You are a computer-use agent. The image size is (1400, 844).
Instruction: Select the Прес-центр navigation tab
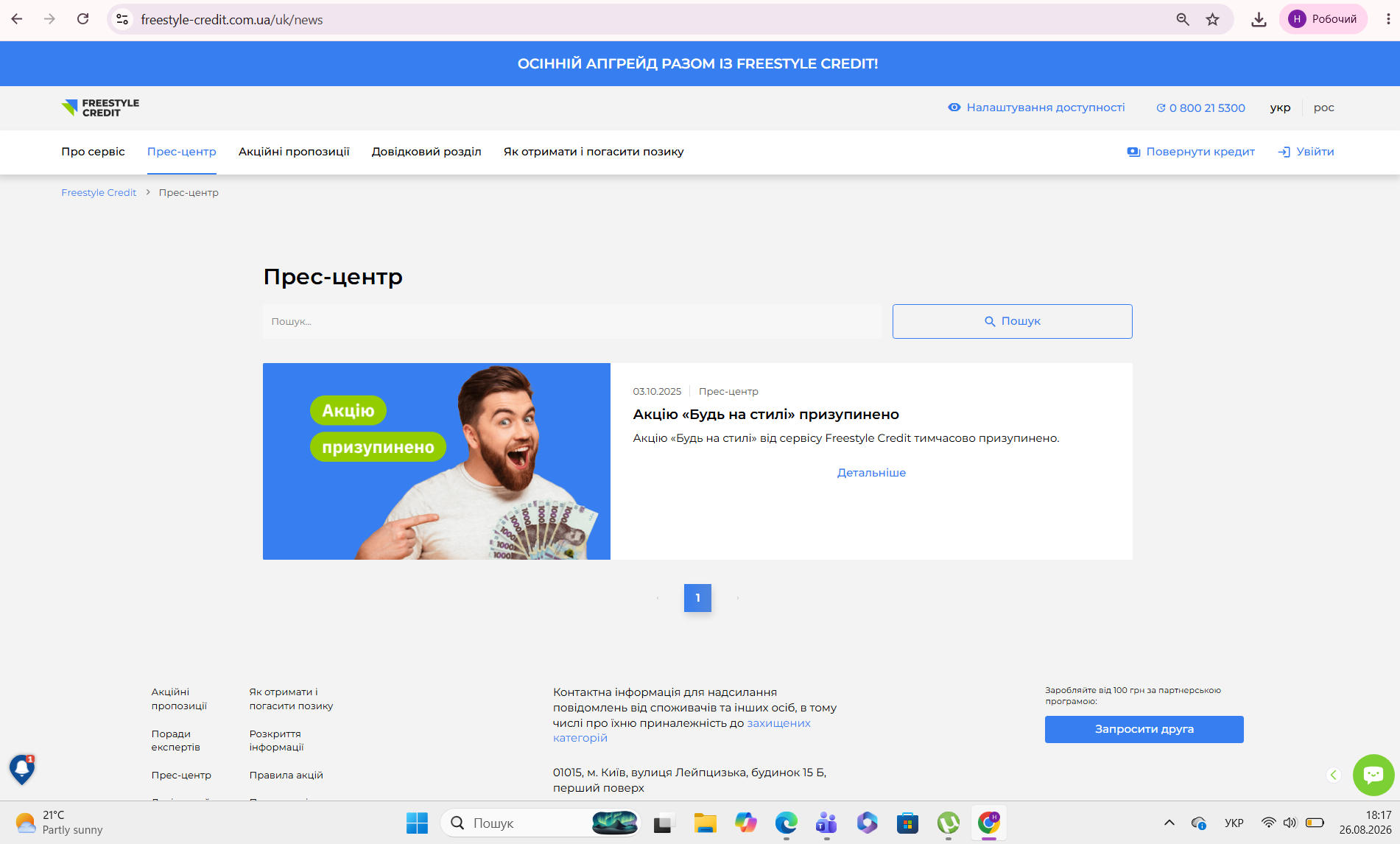pyautogui.click(x=182, y=152)
